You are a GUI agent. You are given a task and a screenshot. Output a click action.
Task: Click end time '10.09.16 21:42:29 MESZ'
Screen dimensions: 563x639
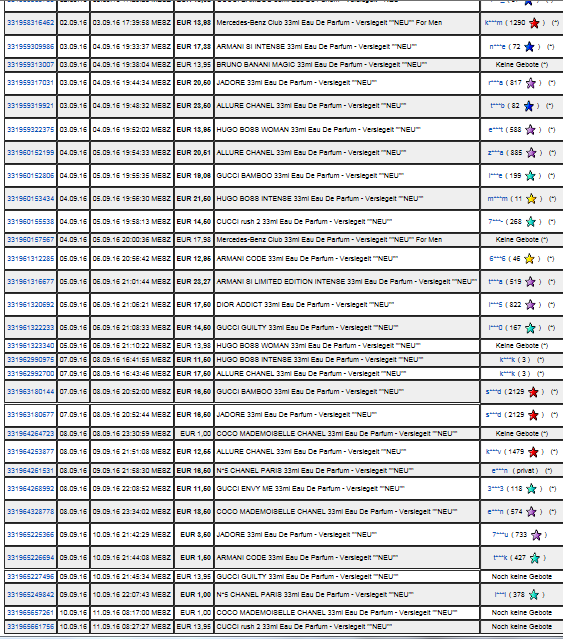[x=132, y=535]
